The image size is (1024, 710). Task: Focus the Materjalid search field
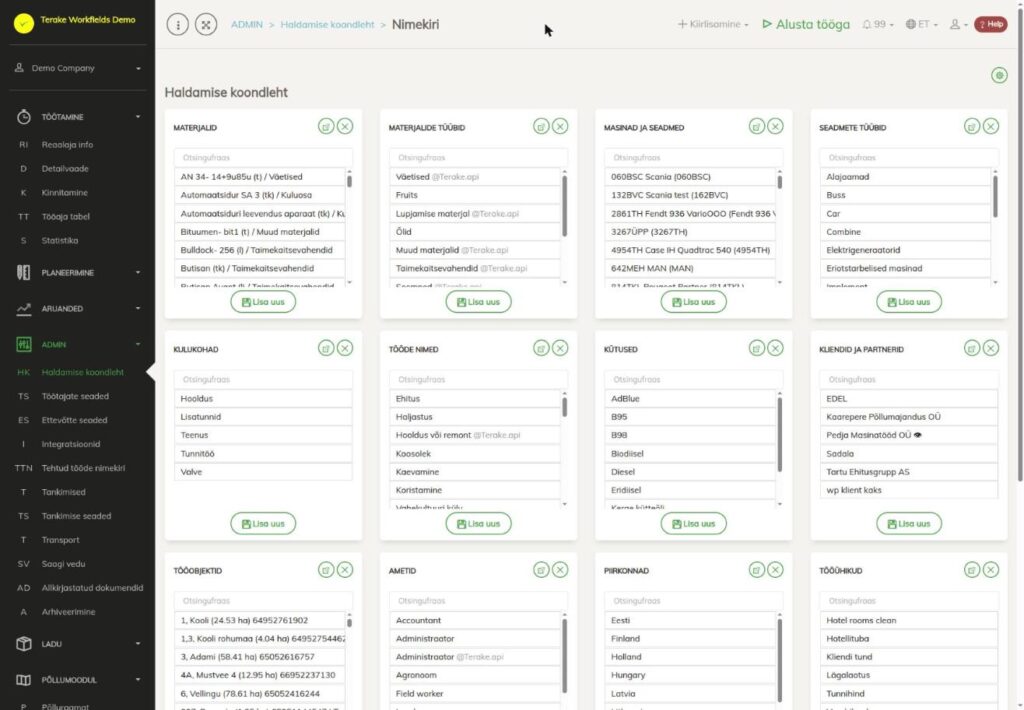tap(263, 157)
